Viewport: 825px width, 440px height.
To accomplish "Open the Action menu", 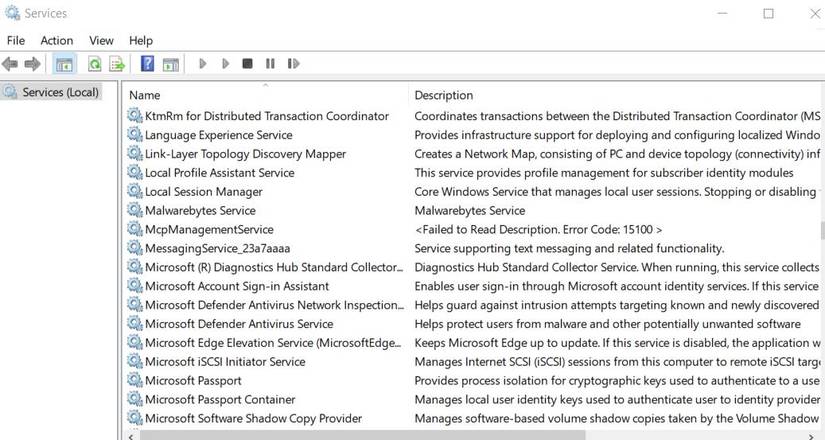I will [x=57, y=41].
